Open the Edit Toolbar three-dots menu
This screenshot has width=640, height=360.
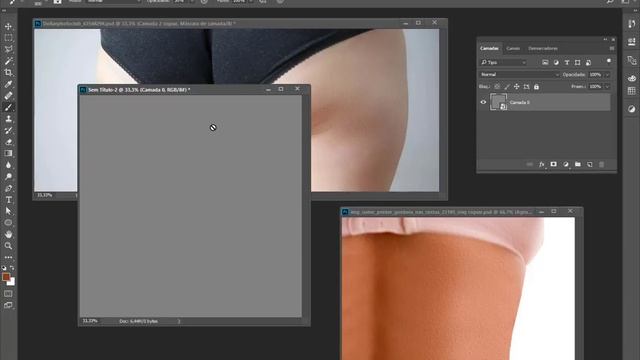click(x=8, y=258)
